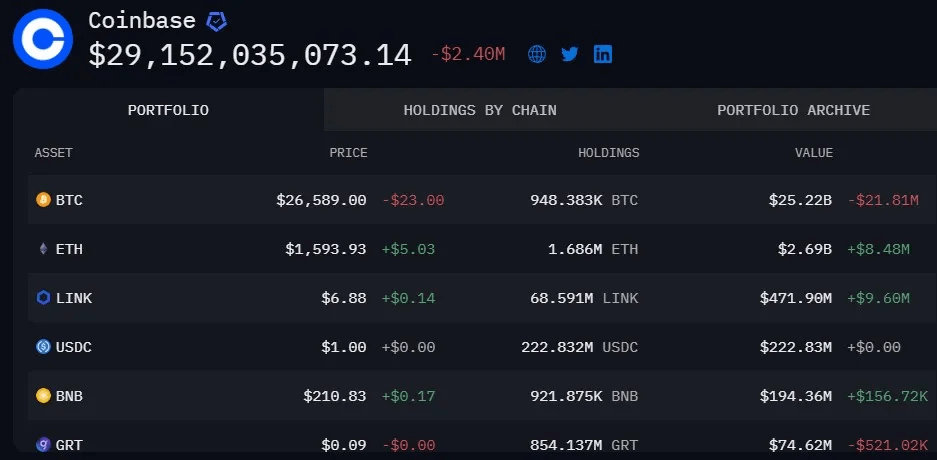Sort by the Price column header

[348, 152]
